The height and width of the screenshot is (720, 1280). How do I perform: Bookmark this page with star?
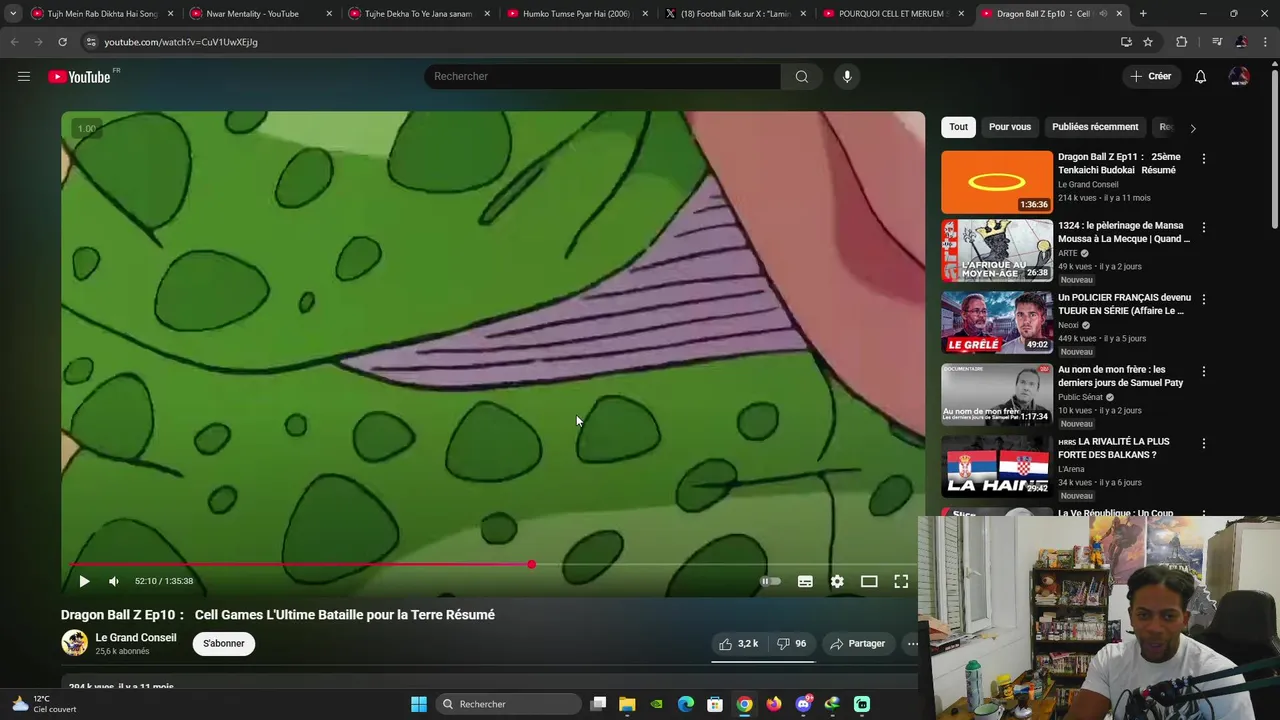pos(1148,42)
